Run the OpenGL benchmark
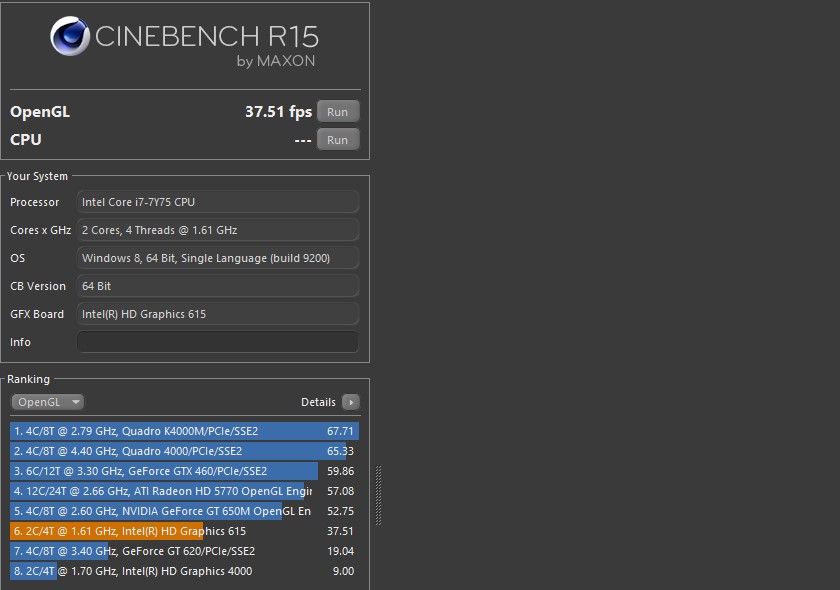This screenshot has width=840, height=590. tap(338, 111)
